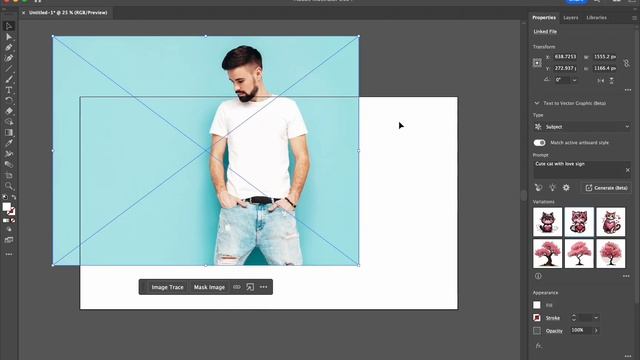This screenshot has width=640, height=360.
Task: Select the Paintbrush tool
Action: pyautogui.click(x=9, y=79)
